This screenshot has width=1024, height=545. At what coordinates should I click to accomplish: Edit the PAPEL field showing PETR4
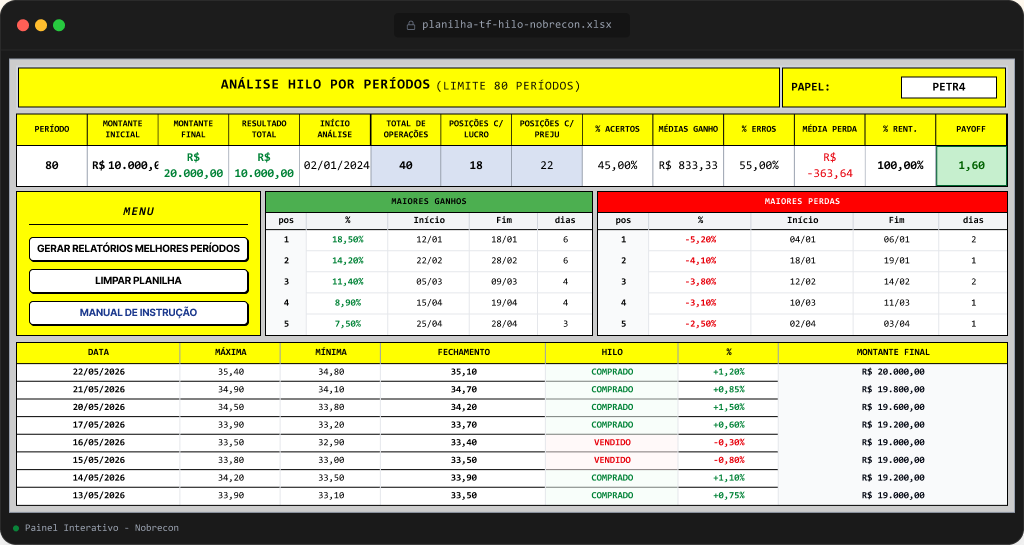(x=949, y=87)
